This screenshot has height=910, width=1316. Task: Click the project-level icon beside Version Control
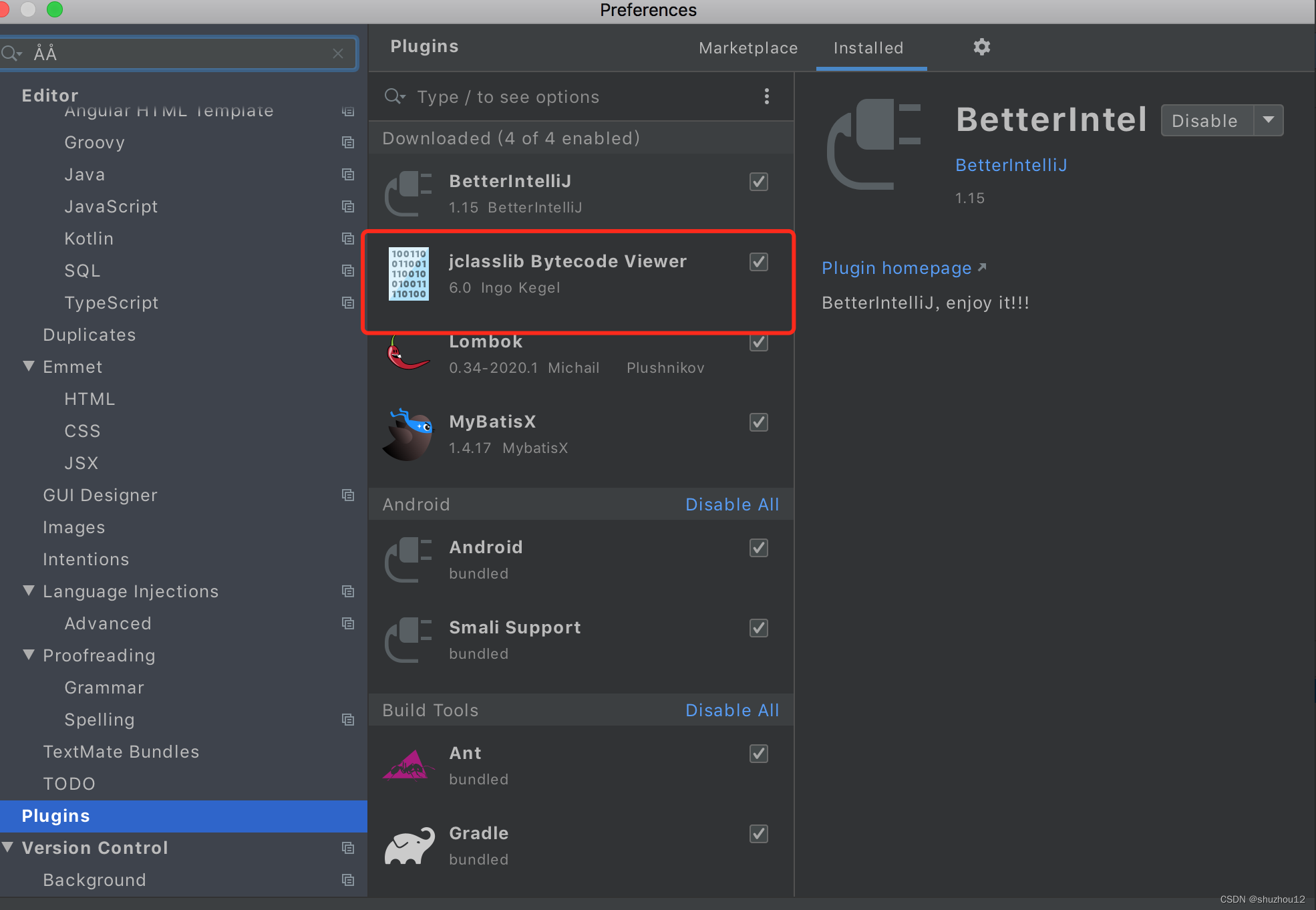point(348,848)
